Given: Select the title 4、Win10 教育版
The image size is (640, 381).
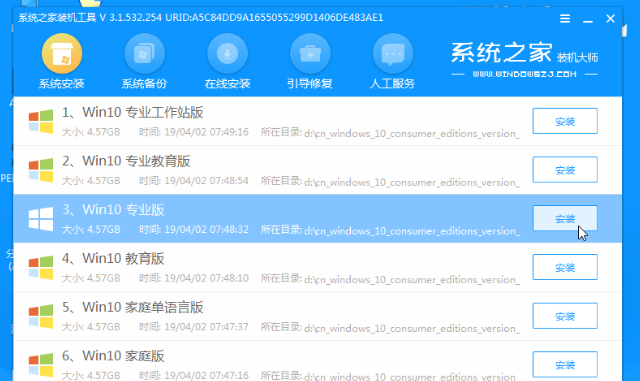Looking at the screenshot, I should click(113, 258).
